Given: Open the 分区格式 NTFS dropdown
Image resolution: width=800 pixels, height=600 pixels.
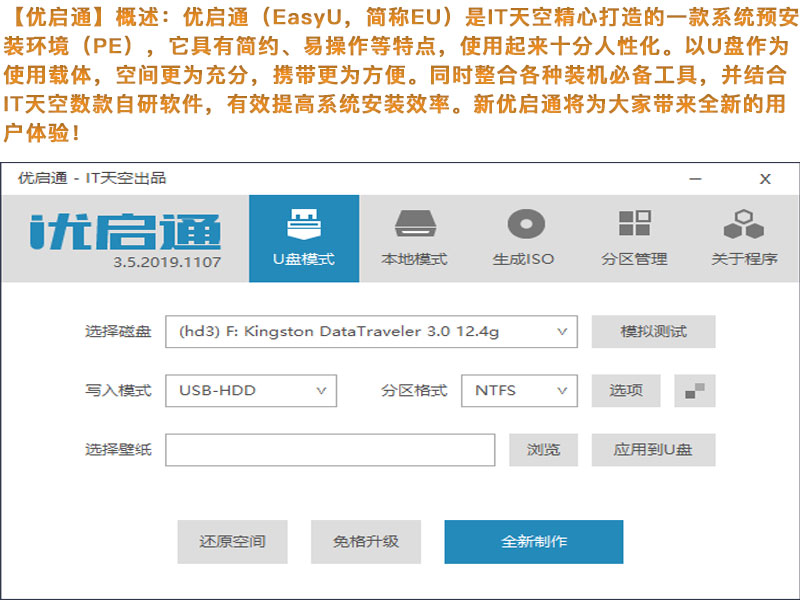Looking at the screenshot, I should 519,391.
